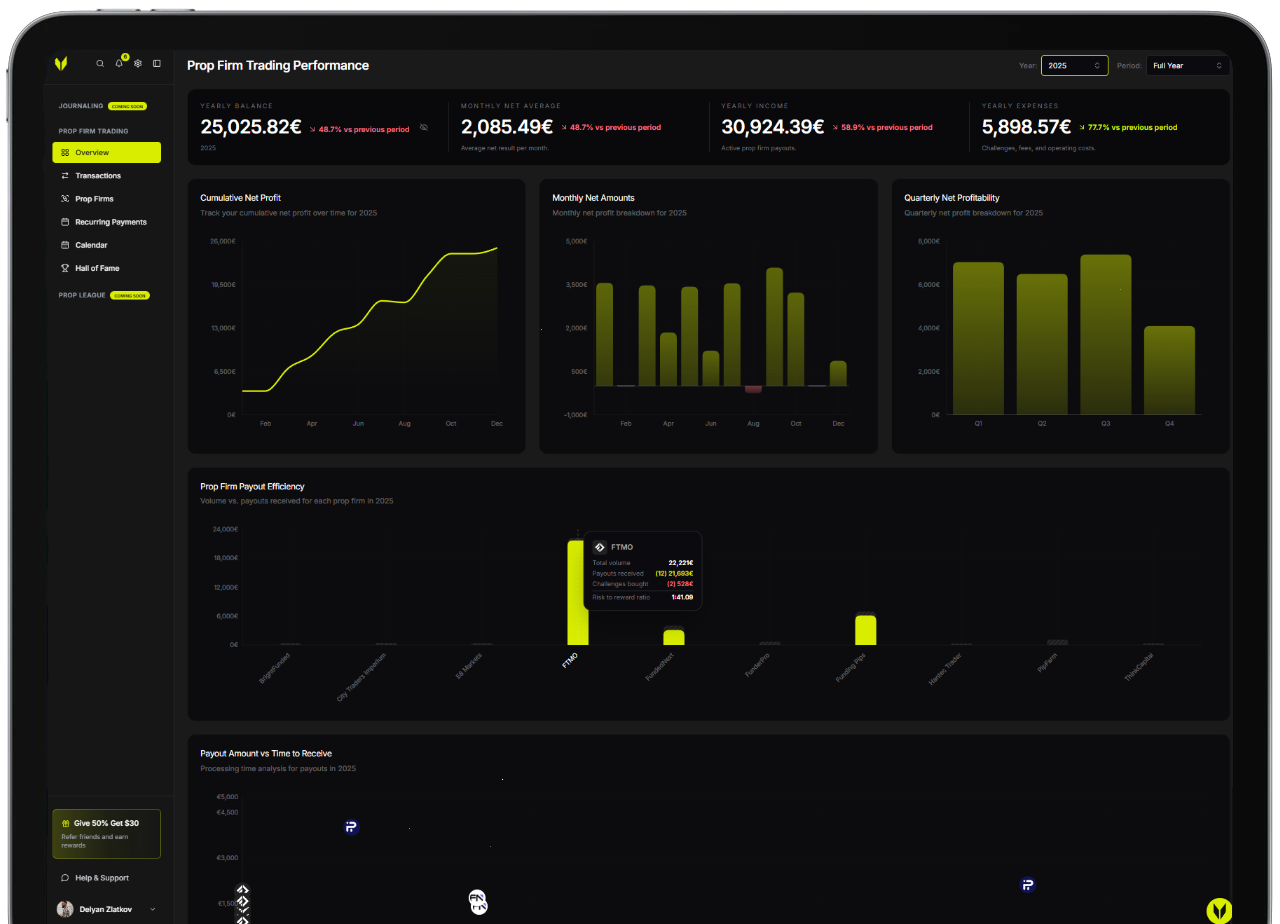
Task: Open search from the top sidebar
Action: 100,62
